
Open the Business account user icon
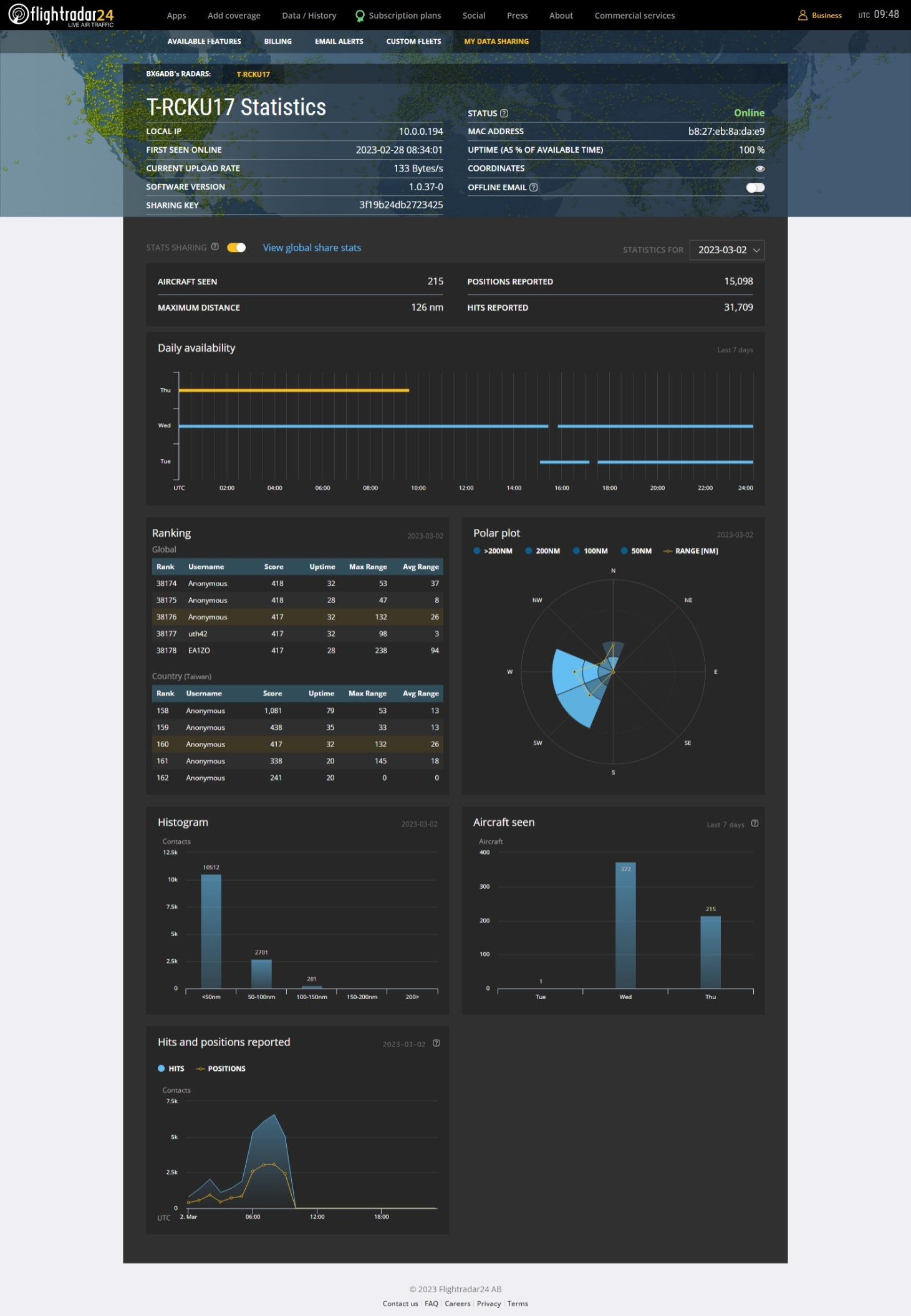tap(803, 15)
